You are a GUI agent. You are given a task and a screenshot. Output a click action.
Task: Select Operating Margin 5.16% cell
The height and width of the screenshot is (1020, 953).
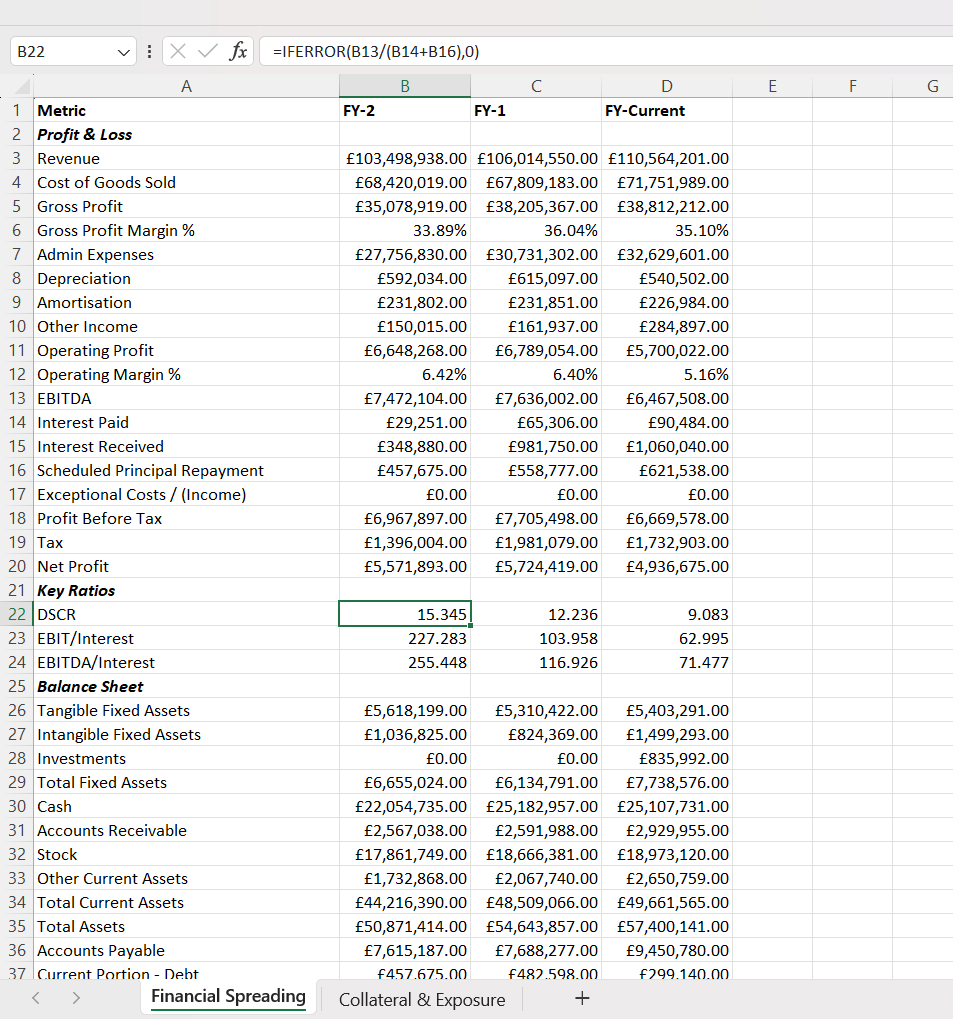click(667, 375)
